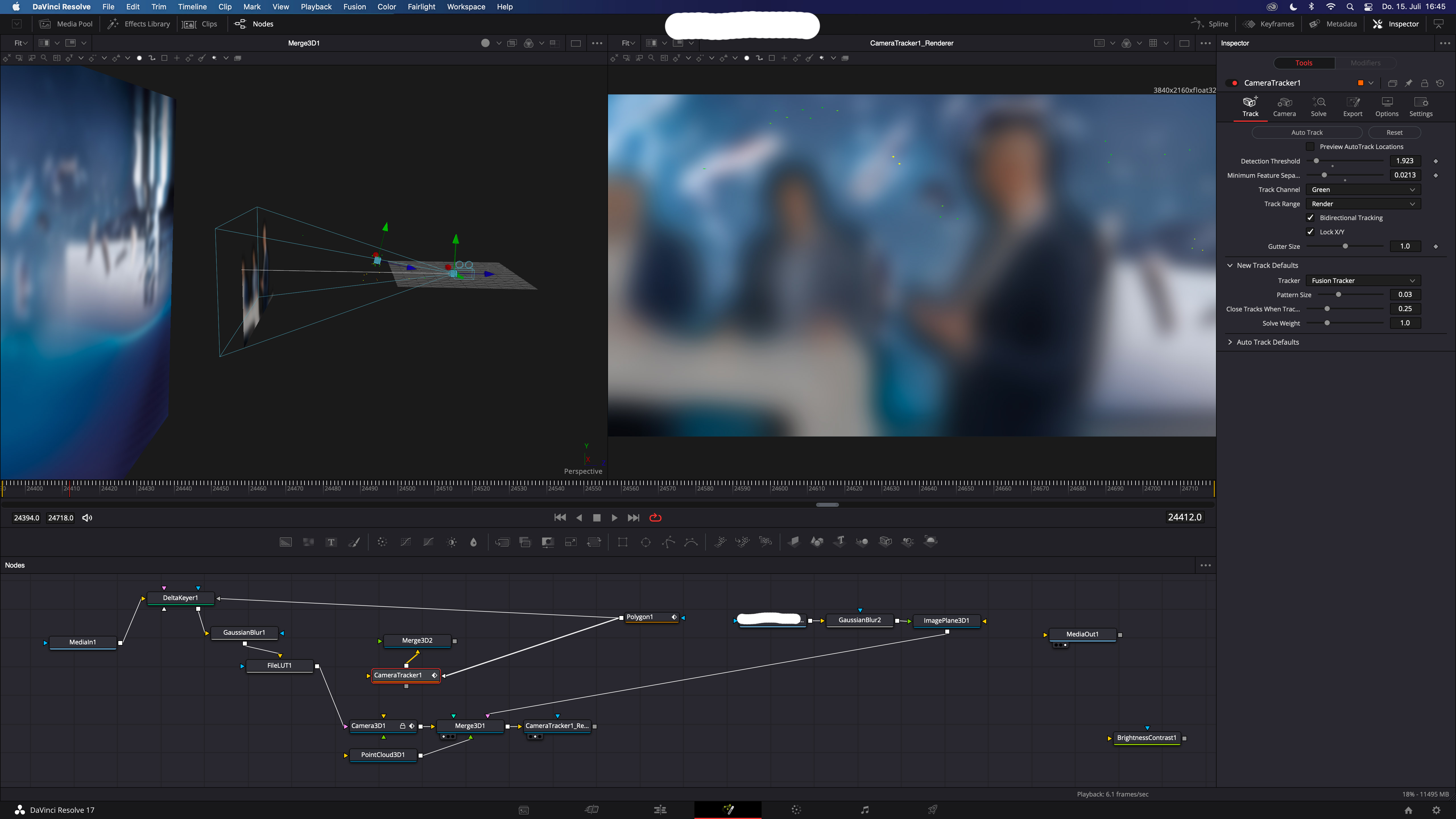
Task: Open the left viewer Fit zoom dropdown
Action: (x=21, y=43)
